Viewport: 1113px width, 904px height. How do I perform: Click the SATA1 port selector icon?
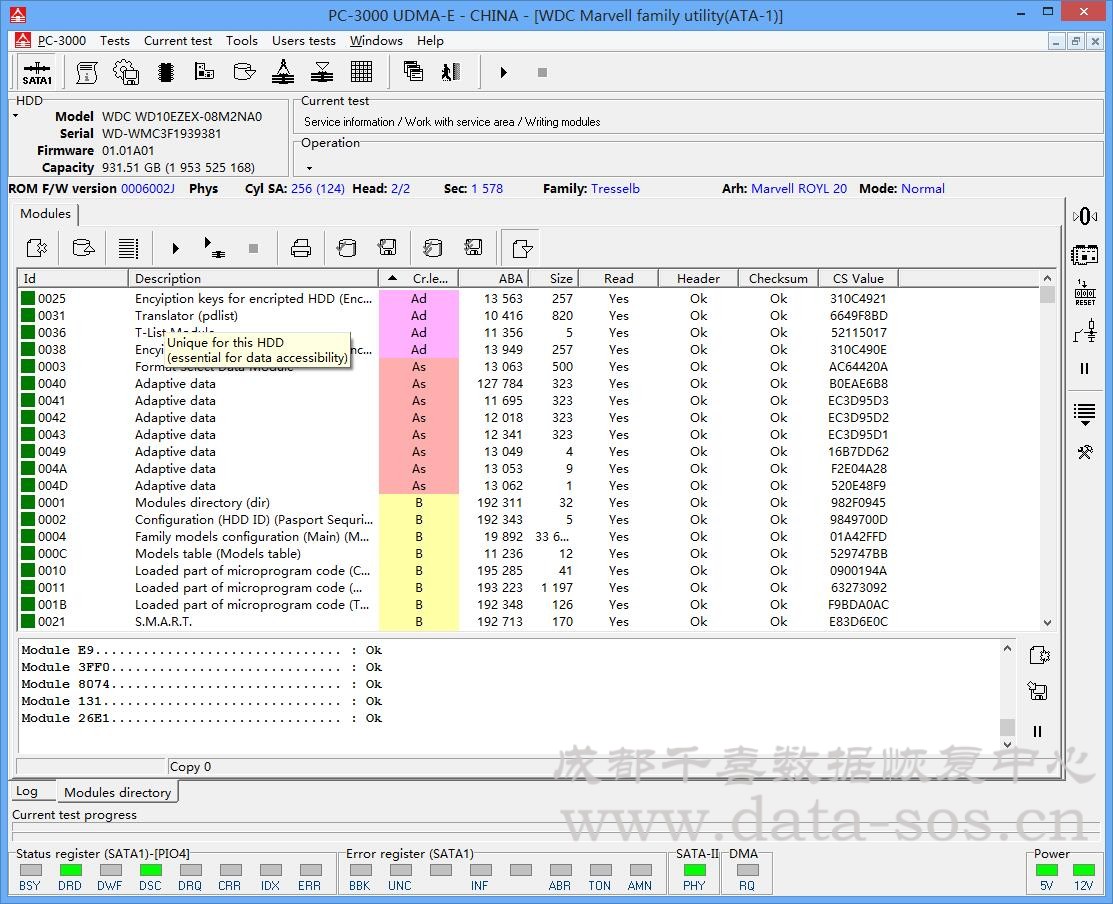[37, 73]
